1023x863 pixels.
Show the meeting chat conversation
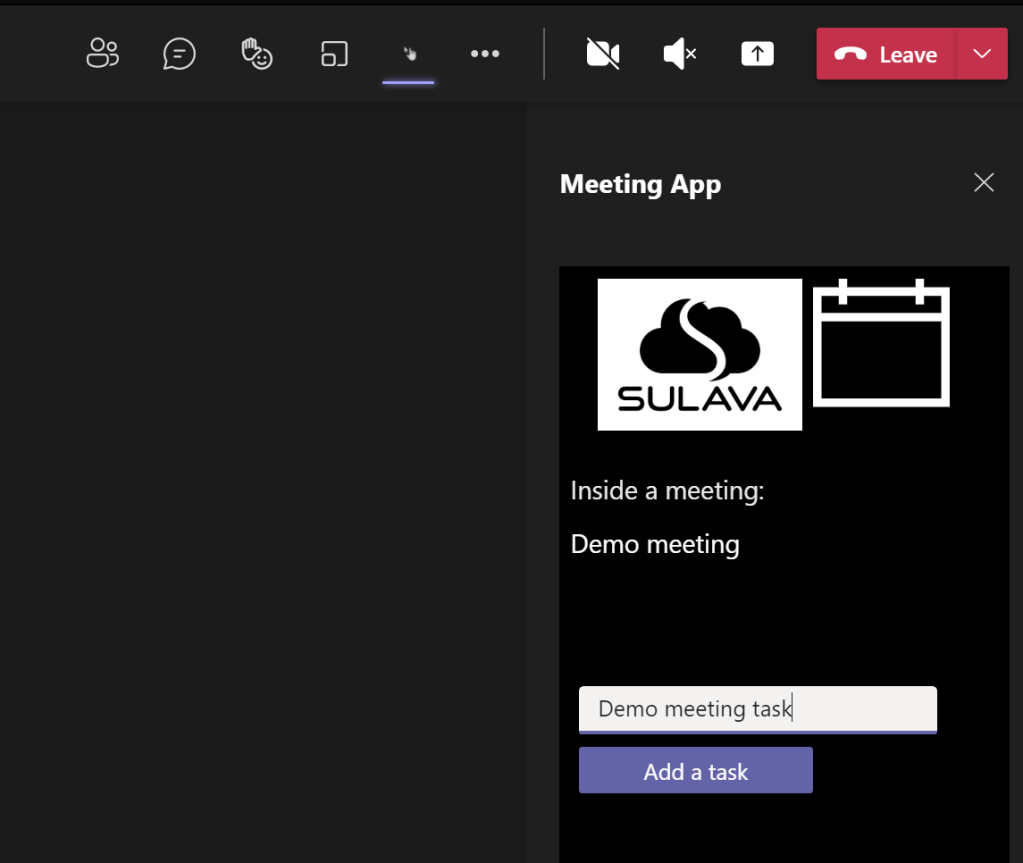coord(179,54)
